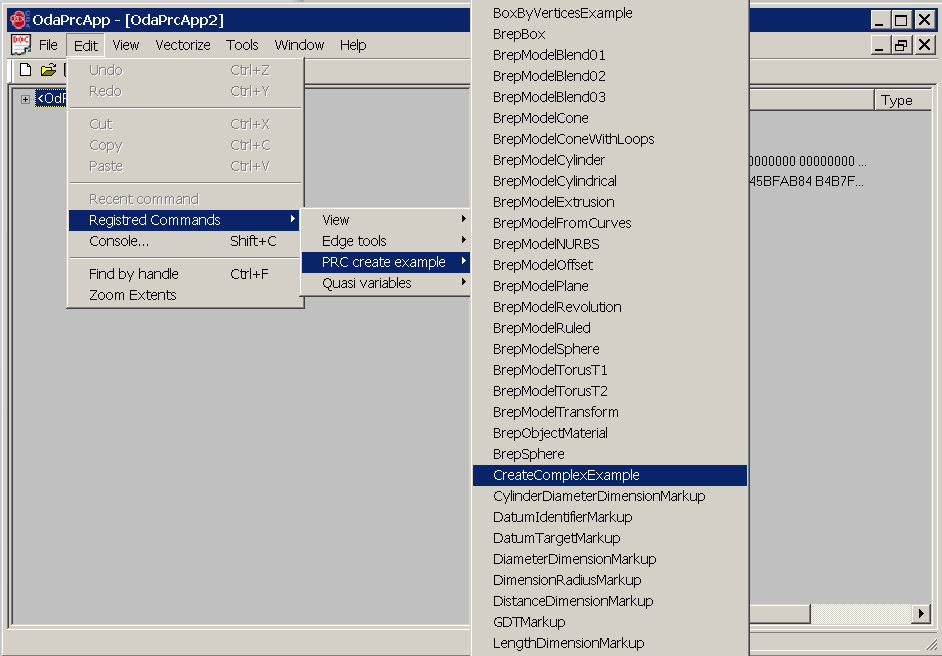
Task: Click the Edit menu in menu bar
Action: (x=86, y=45)
